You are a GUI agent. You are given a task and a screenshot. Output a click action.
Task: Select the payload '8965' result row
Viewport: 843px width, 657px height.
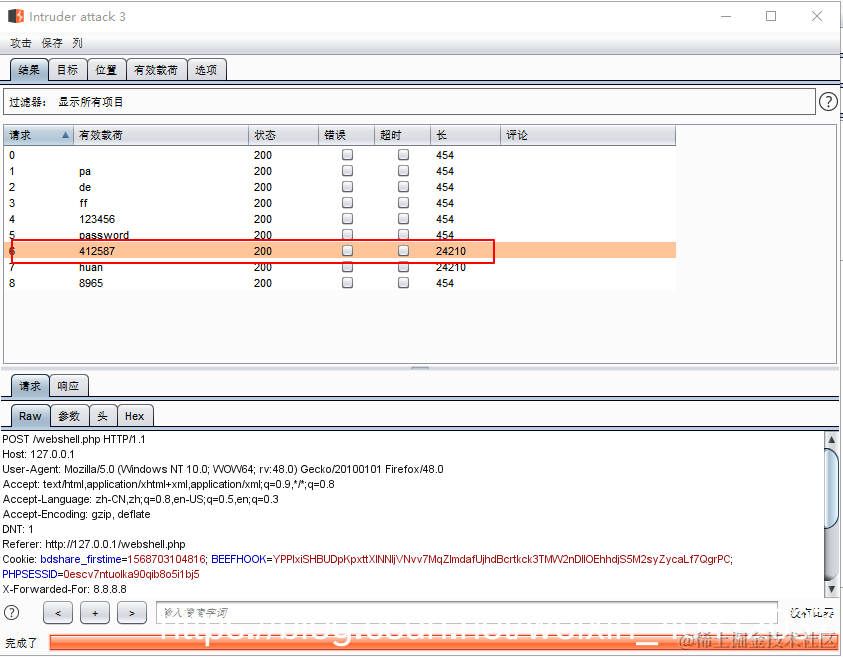coord(340,283)
